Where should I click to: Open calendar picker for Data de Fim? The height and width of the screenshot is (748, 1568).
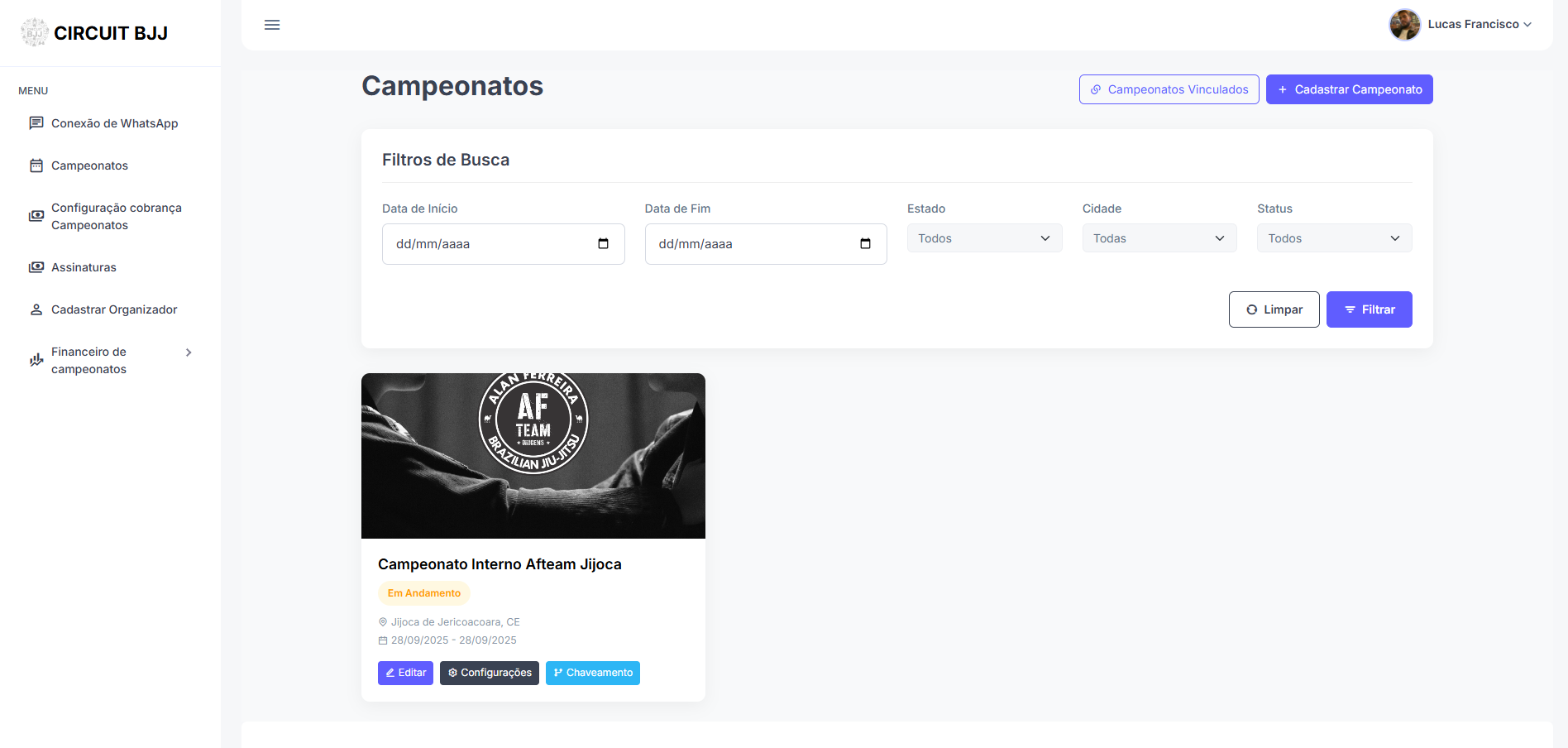pyautogui.click(x=865, y=244)
